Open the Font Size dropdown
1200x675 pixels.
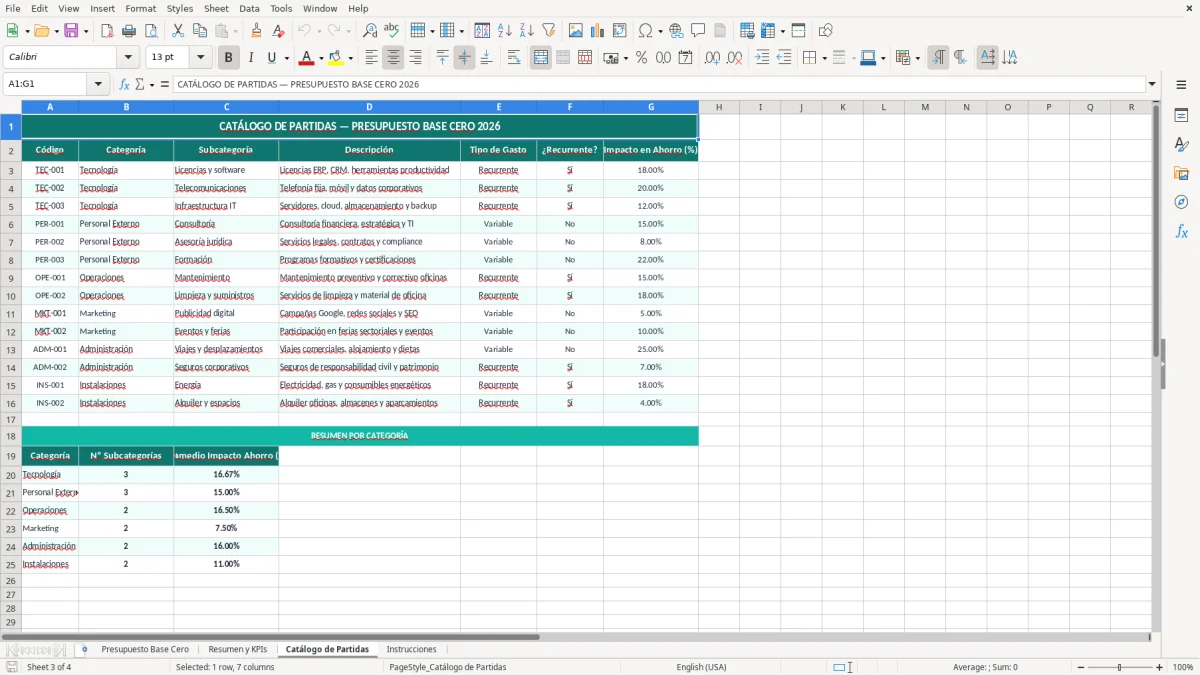[x=201, y=58]
